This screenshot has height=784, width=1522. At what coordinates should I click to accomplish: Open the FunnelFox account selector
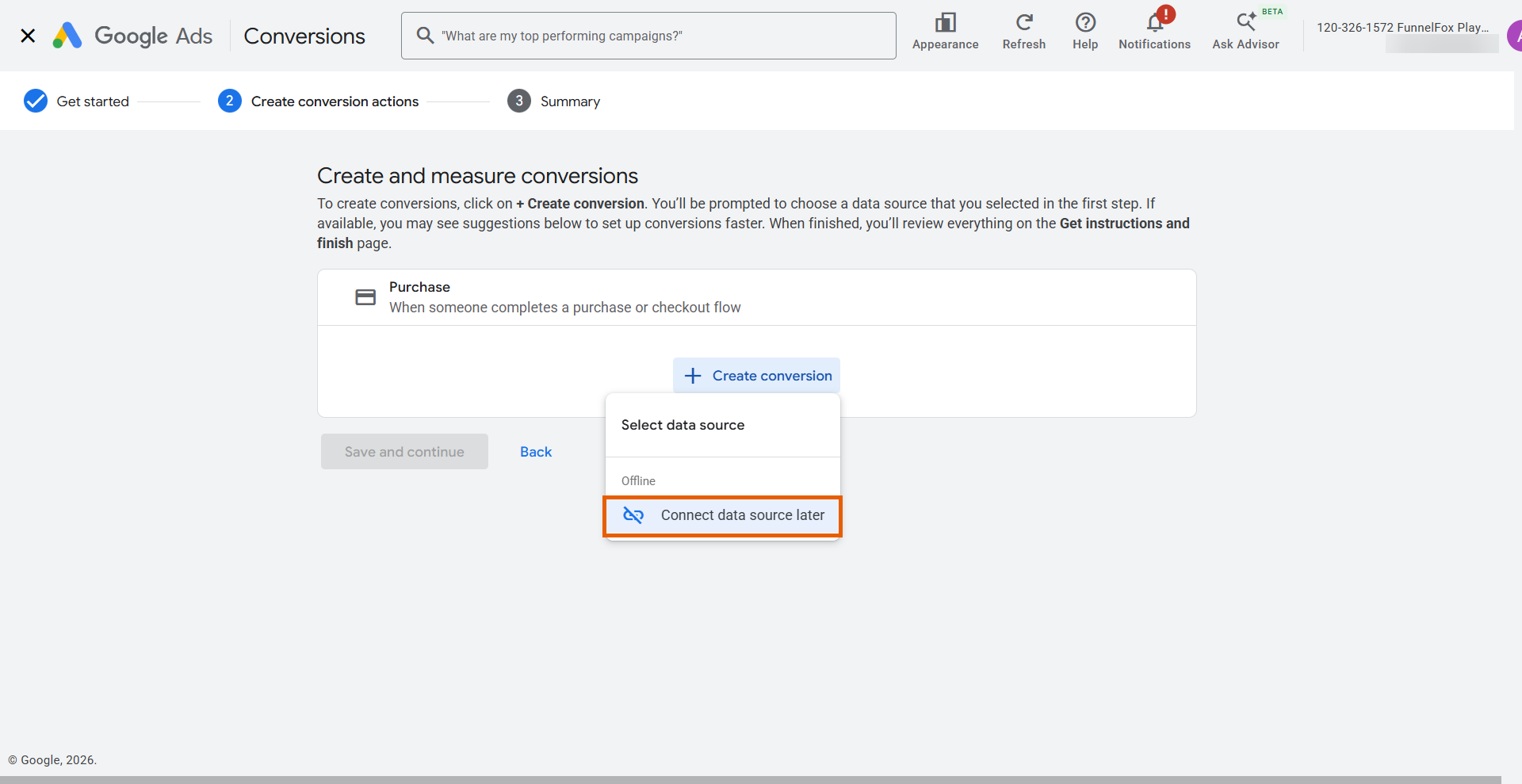(x=1404, y=36)
